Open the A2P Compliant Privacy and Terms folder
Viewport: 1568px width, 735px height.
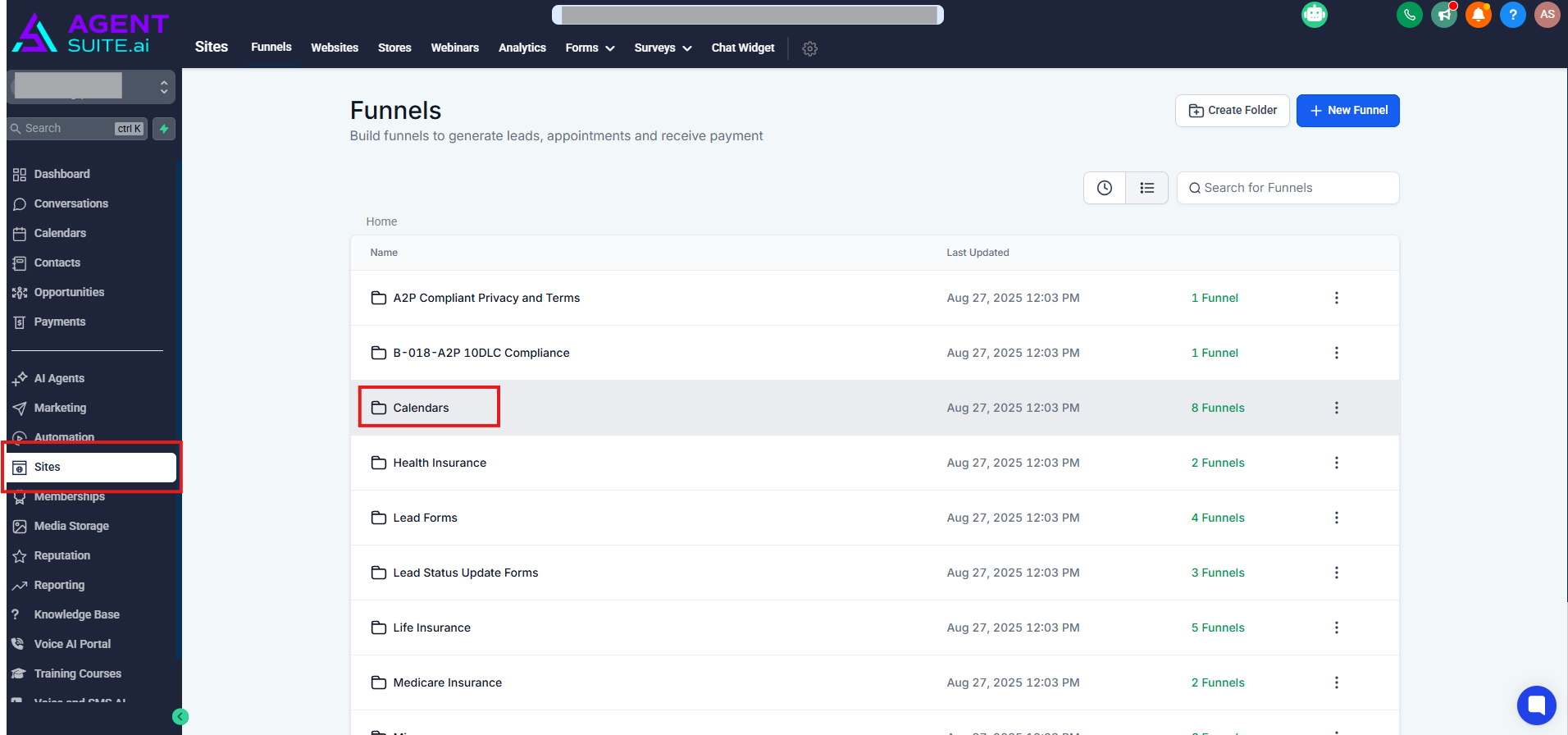[486, 298]
